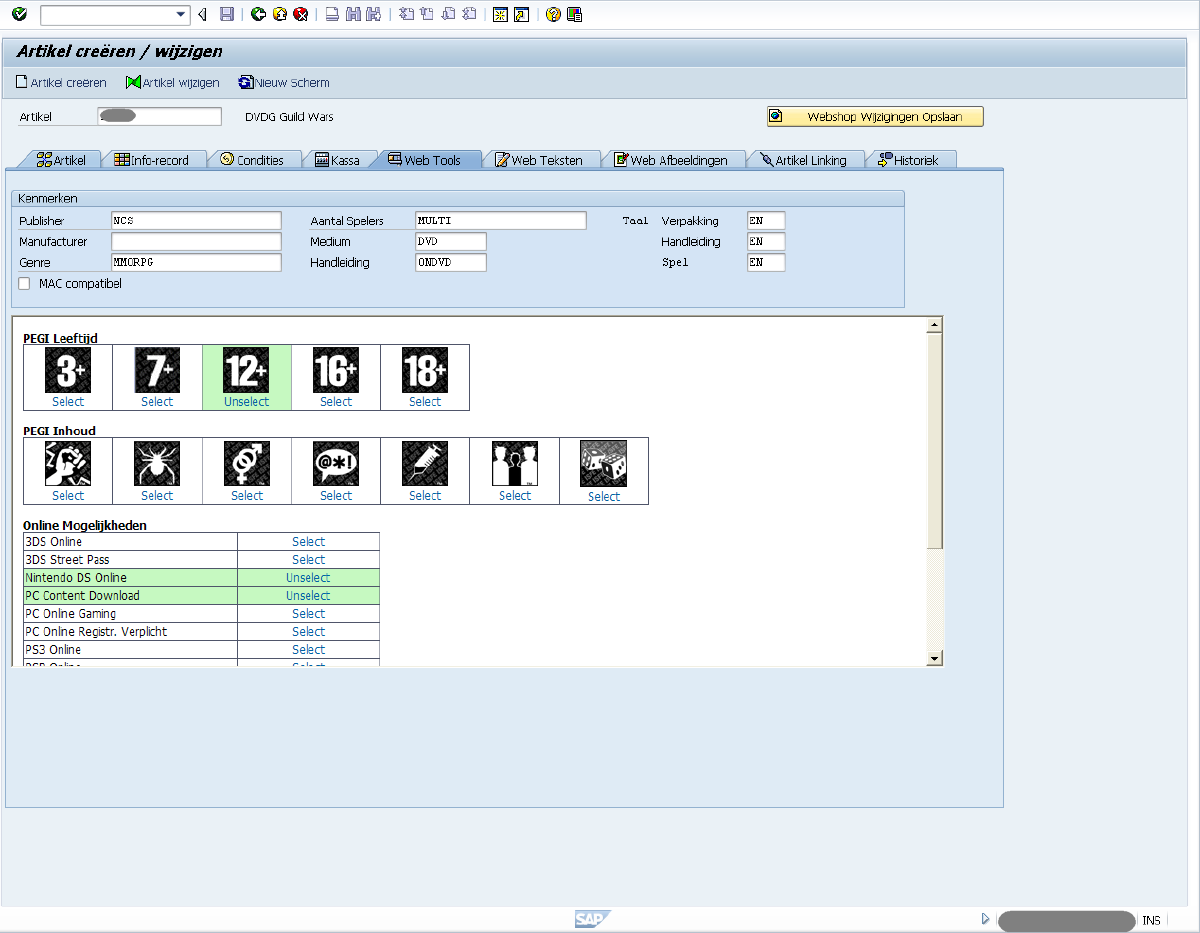The width and height of the screenshot is (1200, 933).
Task: Click the Save diskette toolbar icon
Action: coord(227,14)
